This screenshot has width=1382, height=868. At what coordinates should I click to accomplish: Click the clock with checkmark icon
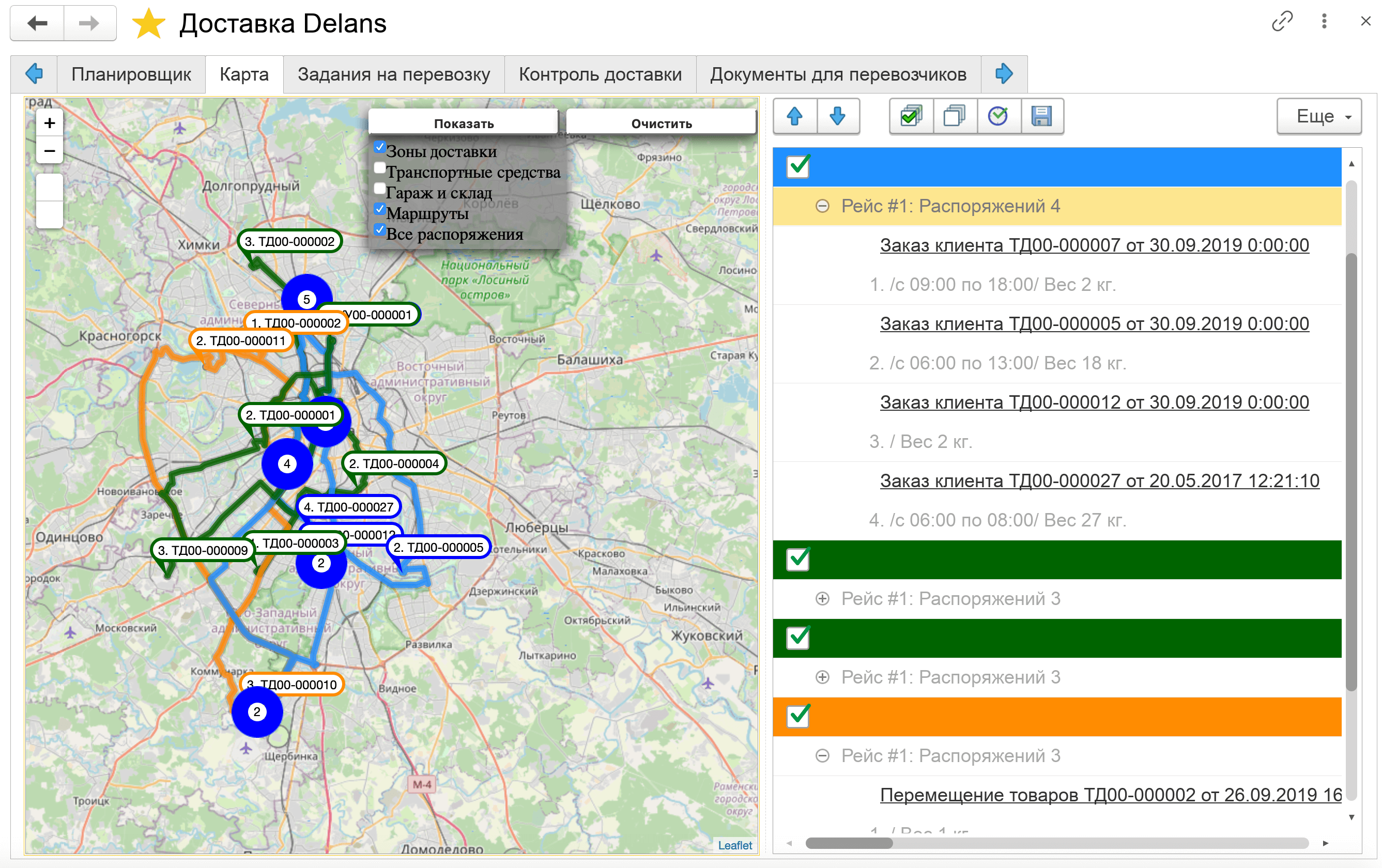click(998, 116)
